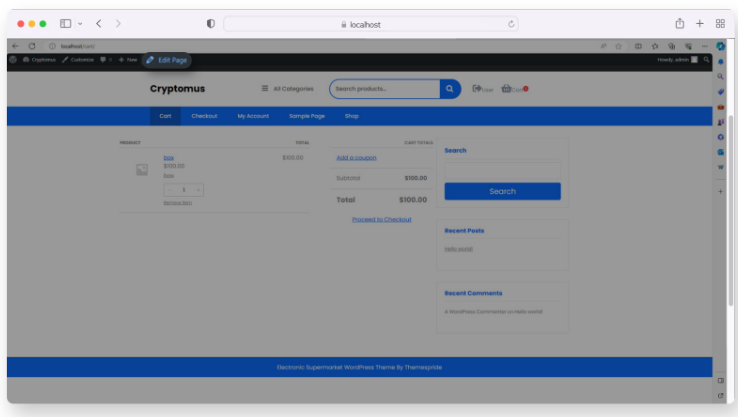Click into the Search products input field

pyautogui.click(x=384, y=89)
